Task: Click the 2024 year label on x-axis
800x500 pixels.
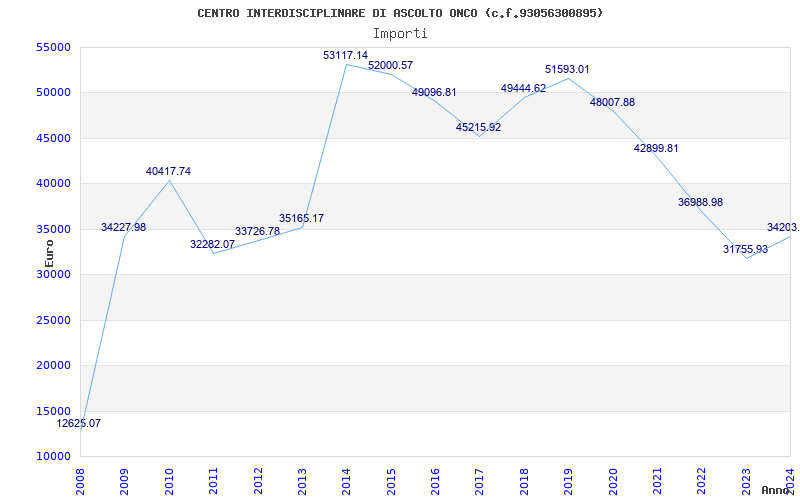Action: point(790,481)
